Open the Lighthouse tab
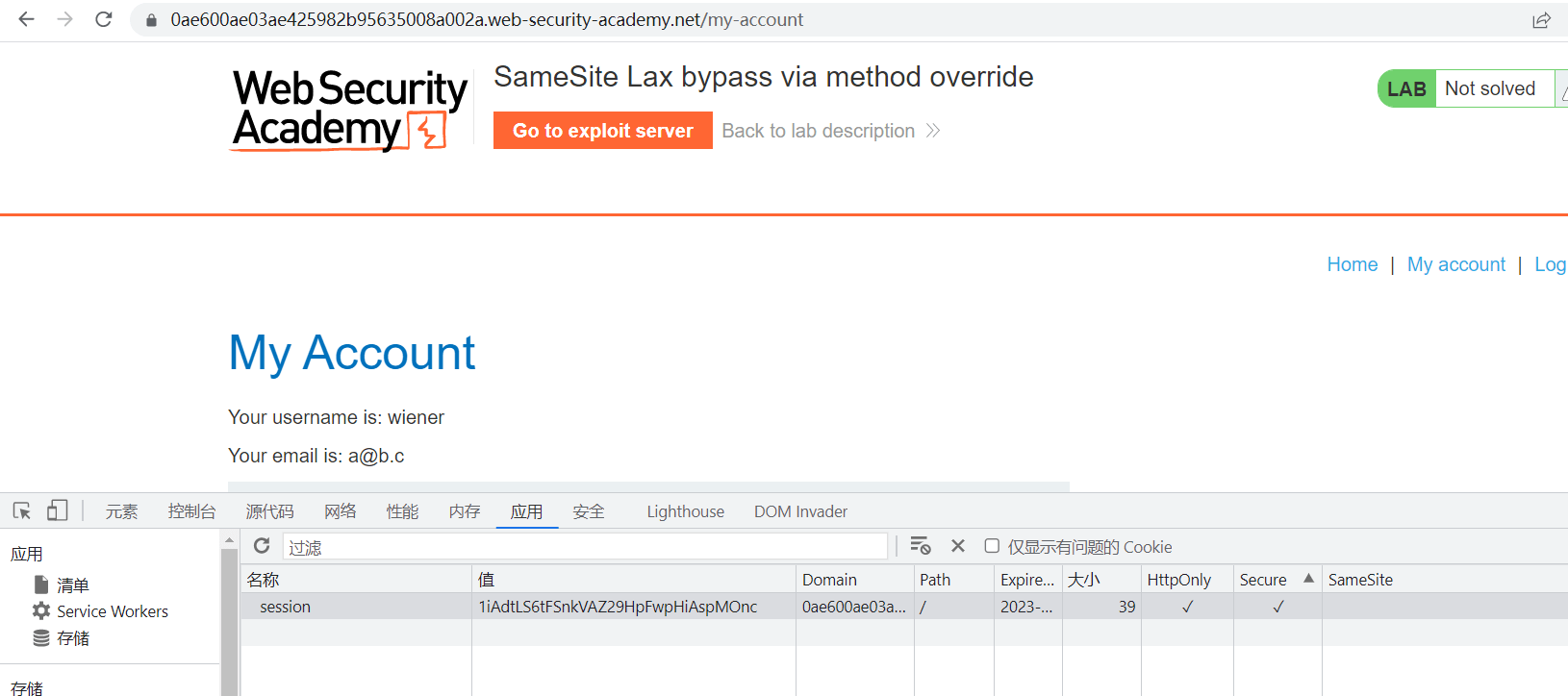The height and width of the screenshot is (696, 1568). (x=685, y=511)
